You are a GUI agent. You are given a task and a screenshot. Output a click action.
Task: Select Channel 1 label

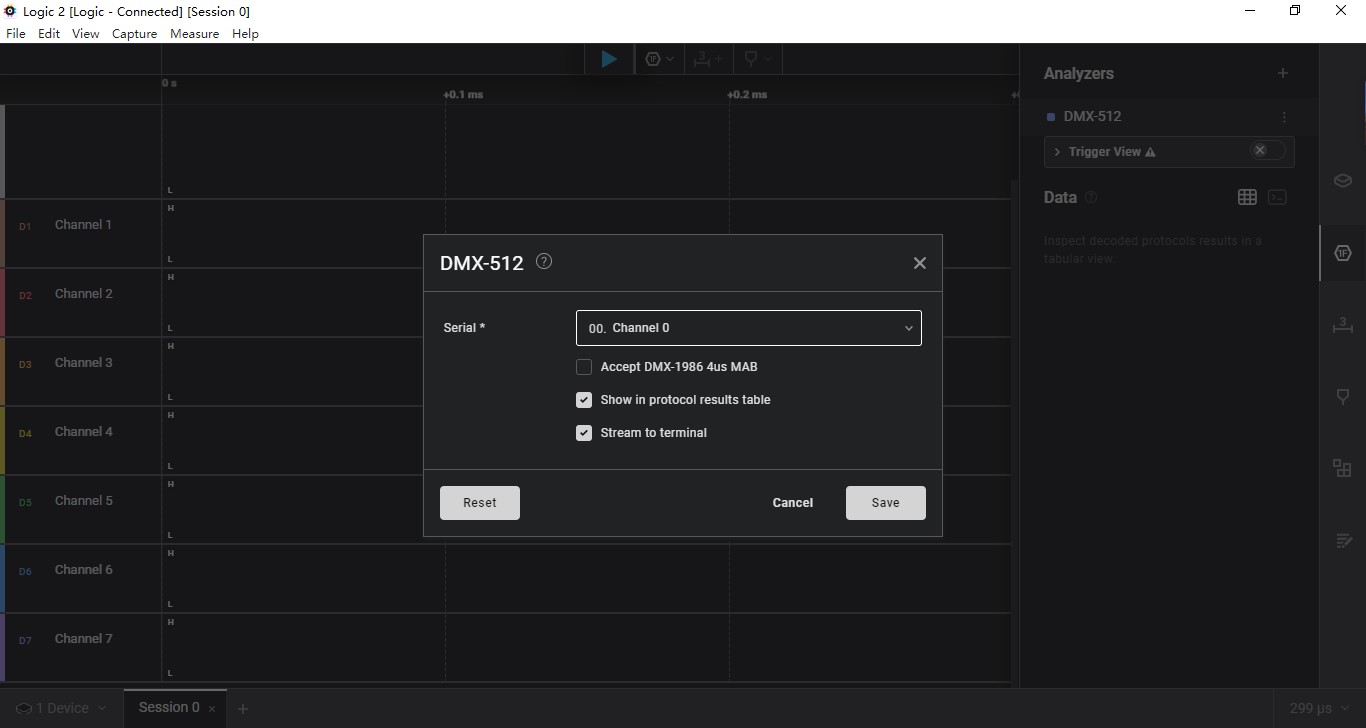coord(83,225)
